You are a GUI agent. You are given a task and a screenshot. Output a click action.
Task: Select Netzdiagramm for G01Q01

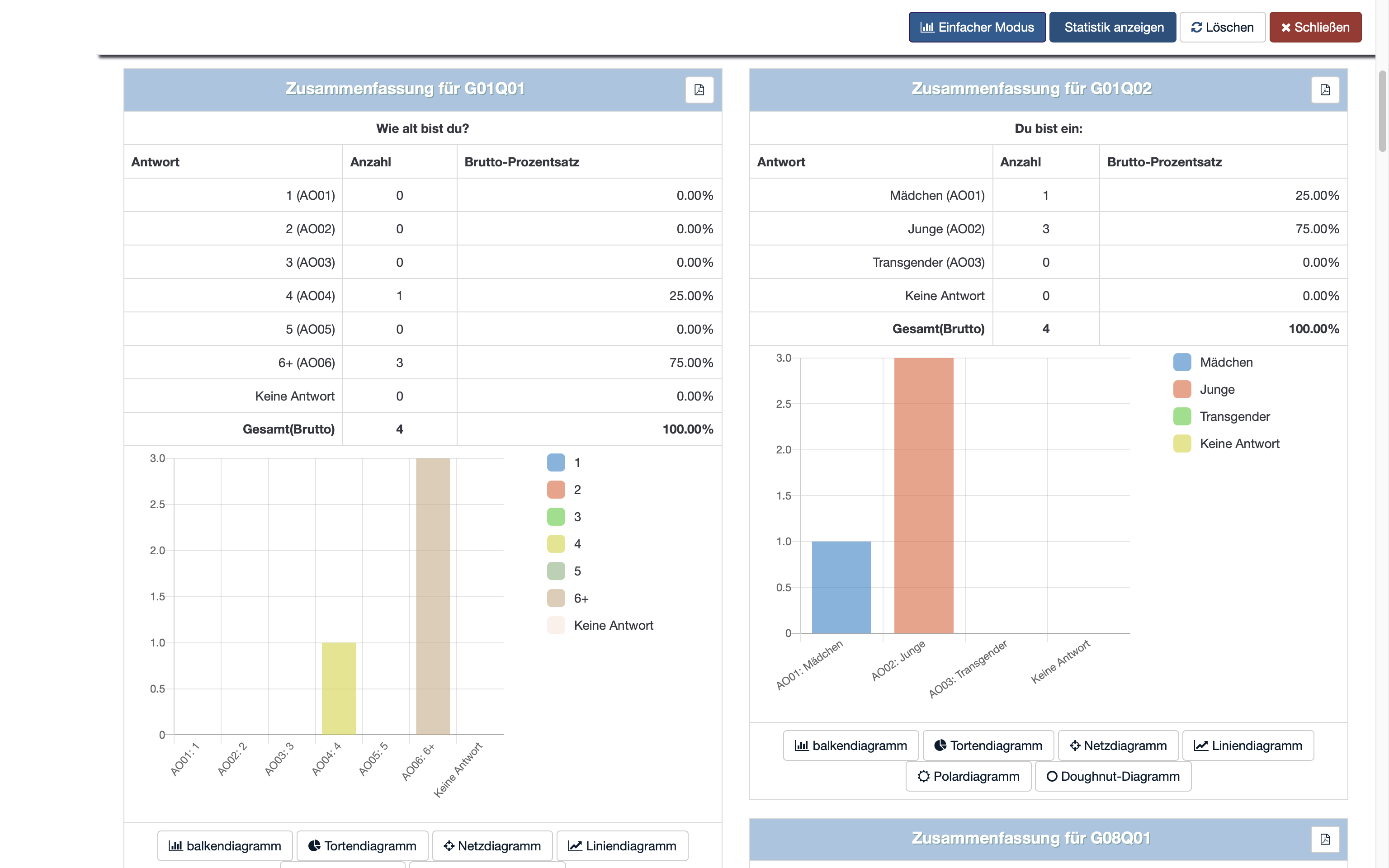[x=492, y=845]
